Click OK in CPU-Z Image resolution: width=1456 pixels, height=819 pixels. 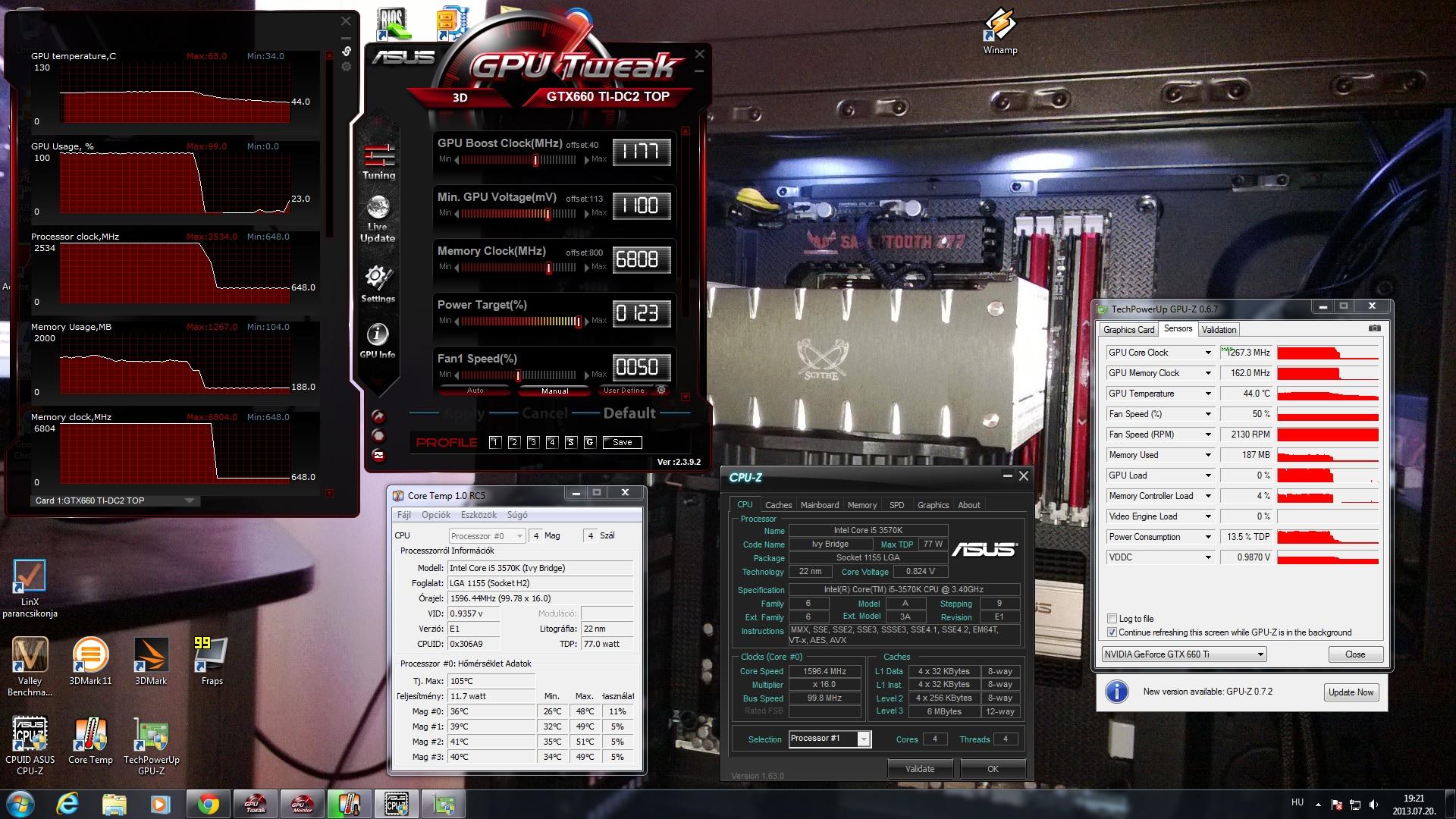pos(993,769)
